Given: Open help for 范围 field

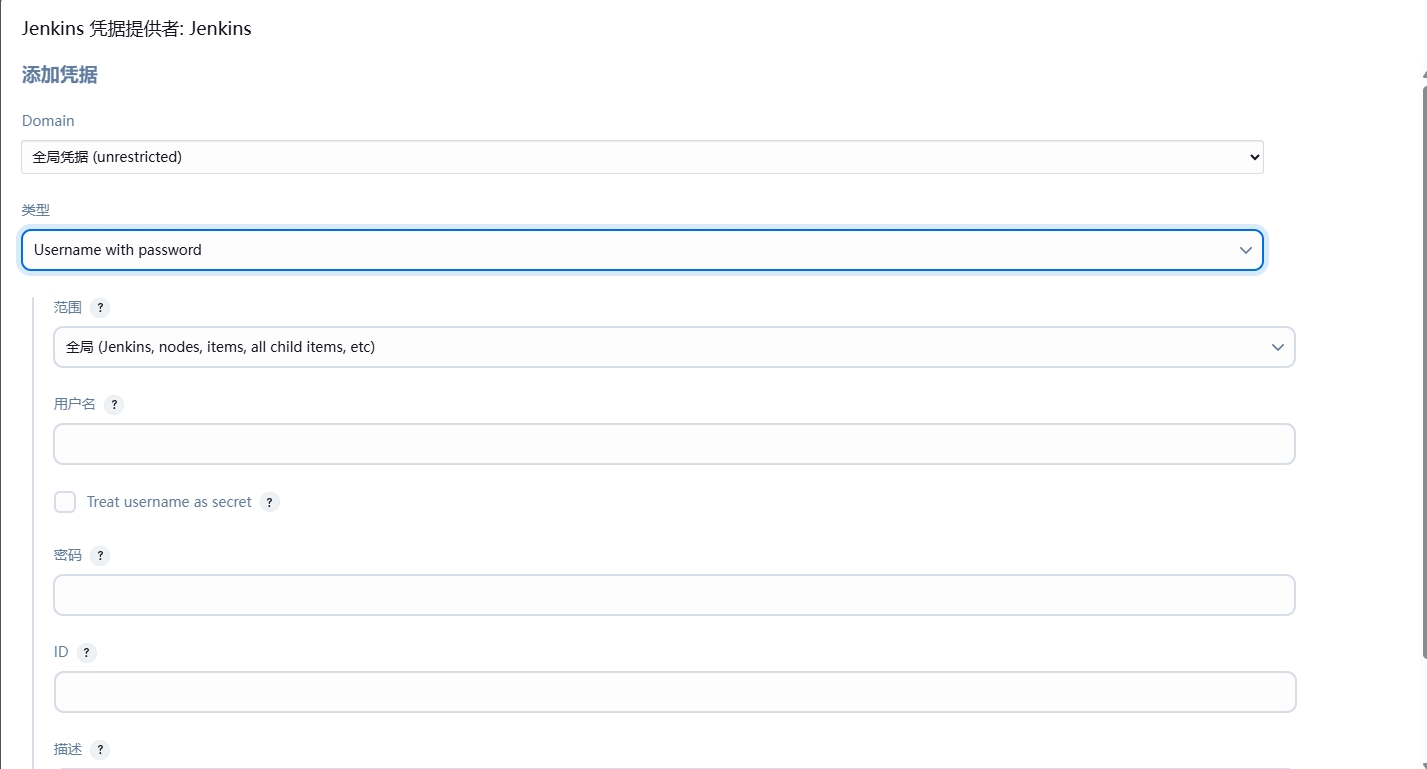Looking at the screenshot, I should [100, 308].
